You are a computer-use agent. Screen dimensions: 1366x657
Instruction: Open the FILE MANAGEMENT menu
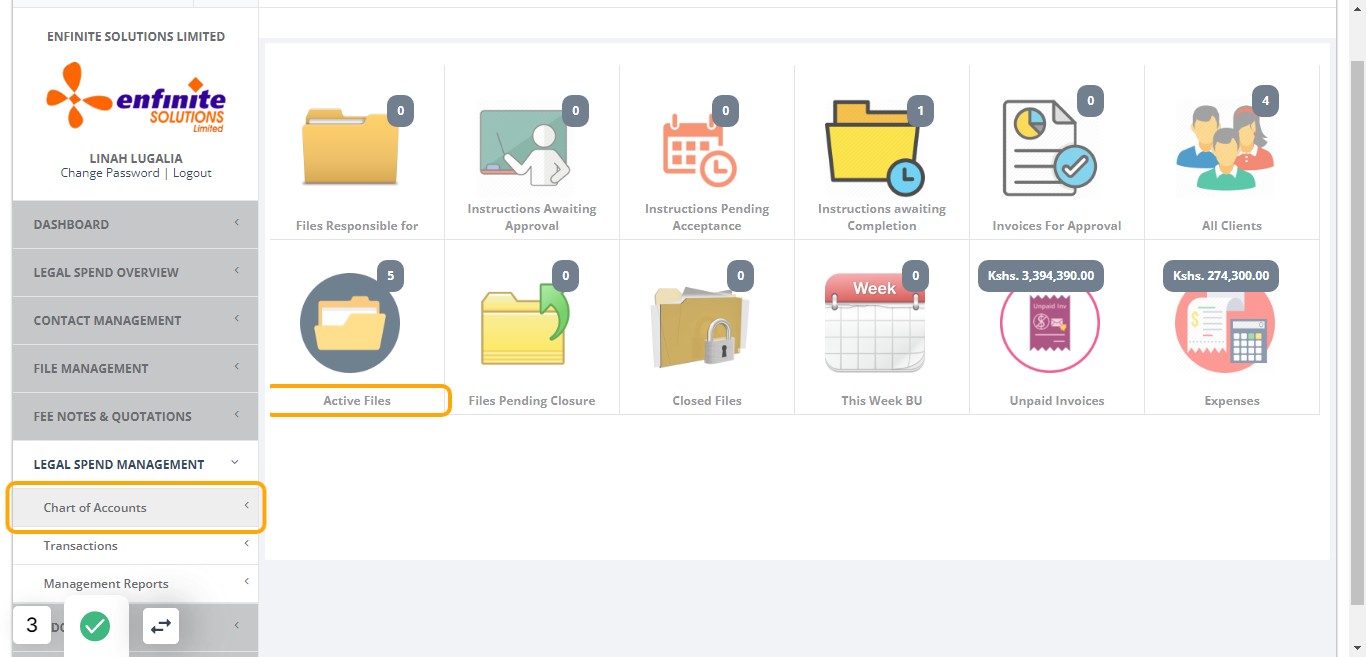click(x=135, y=368)
